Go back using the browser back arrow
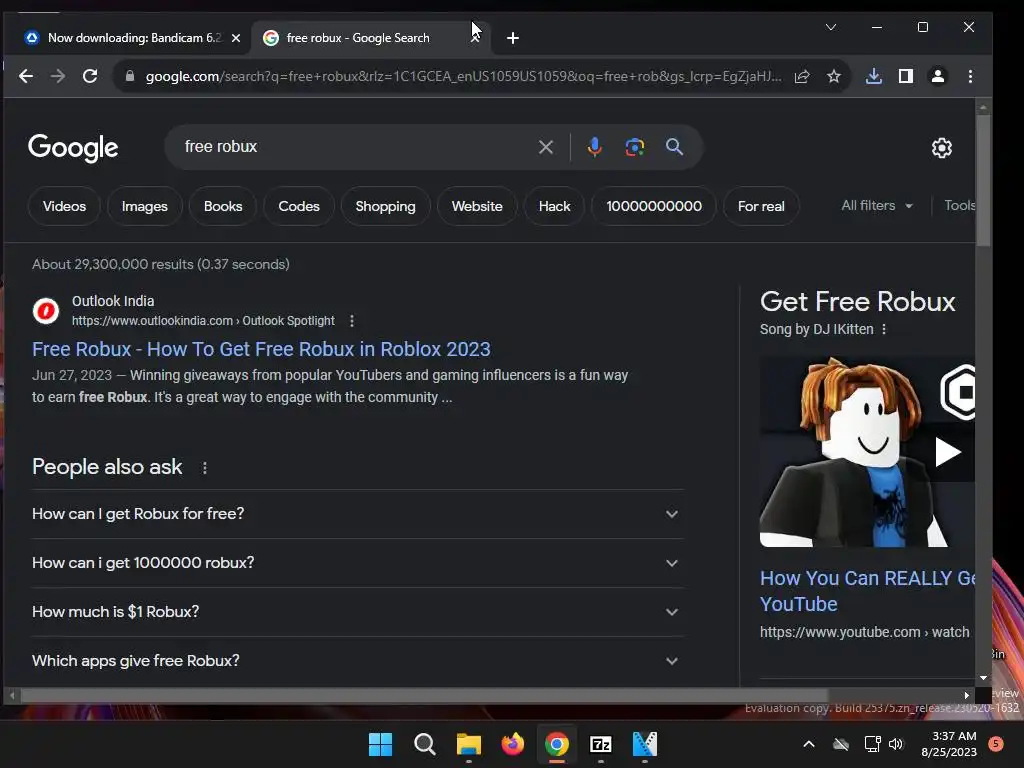 coord(25,76)
